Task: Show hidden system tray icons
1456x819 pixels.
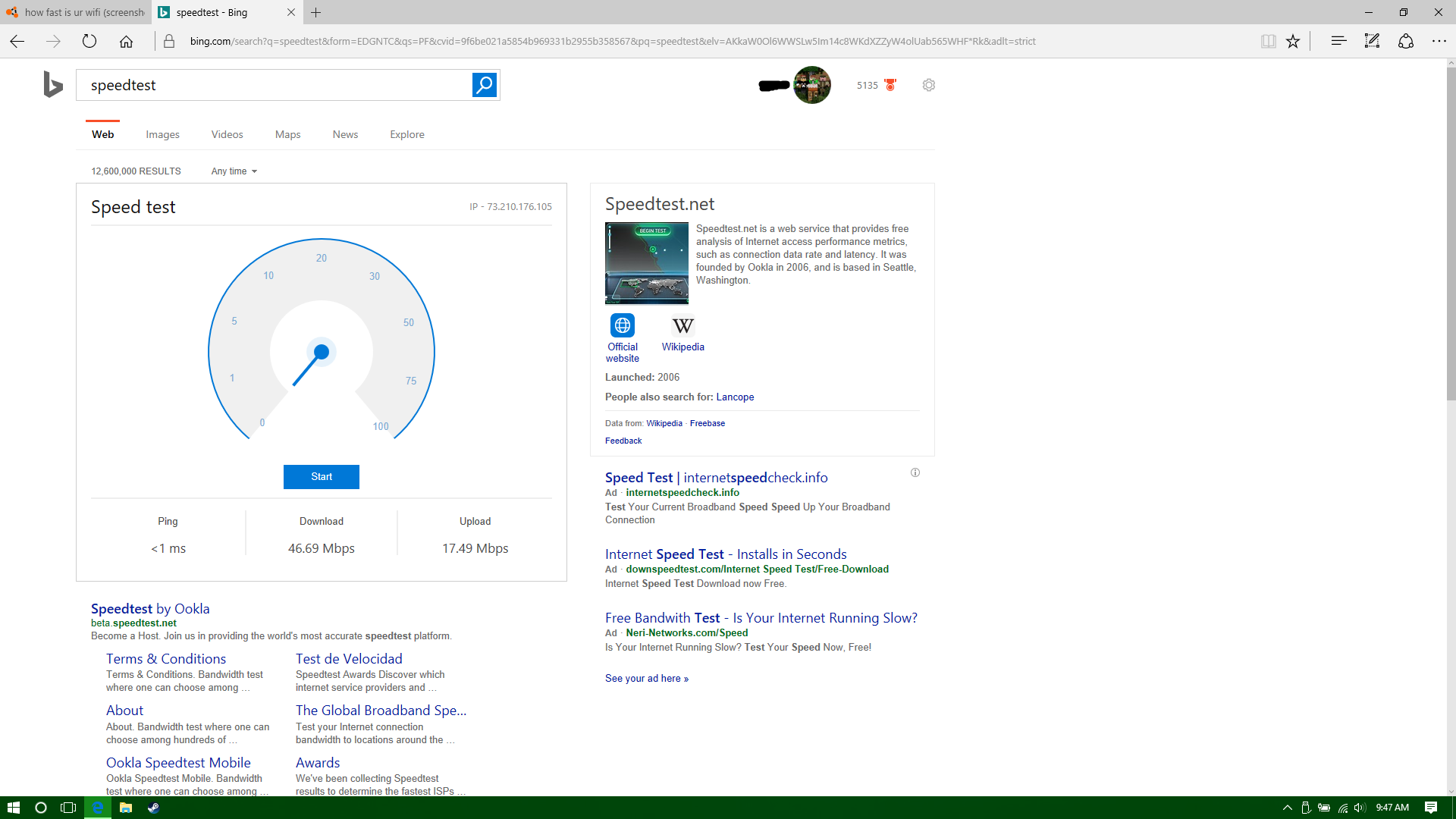Action: click(1287, 808)
